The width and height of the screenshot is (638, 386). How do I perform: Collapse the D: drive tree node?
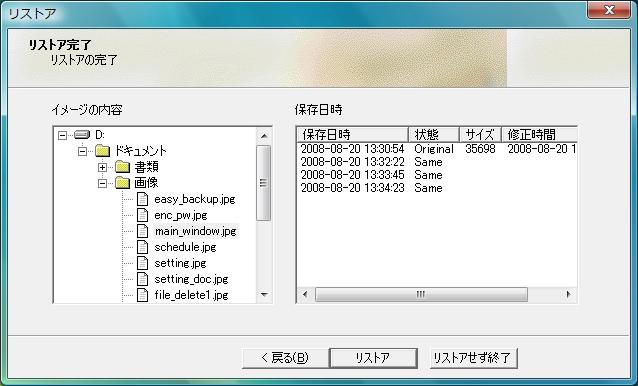tap(62, 135)
